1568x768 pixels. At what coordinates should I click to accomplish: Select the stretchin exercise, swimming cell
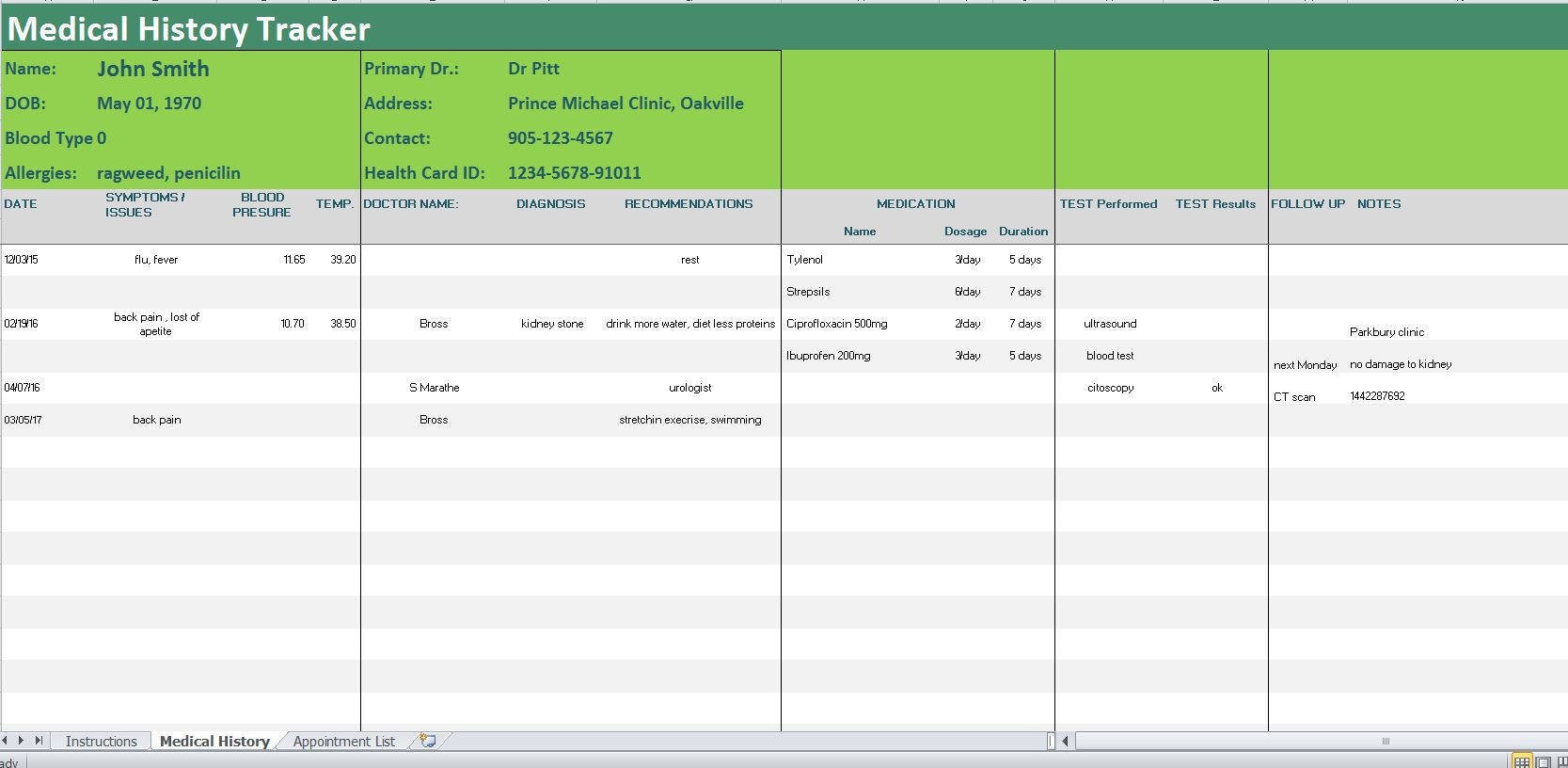click(x=690, y=420)
